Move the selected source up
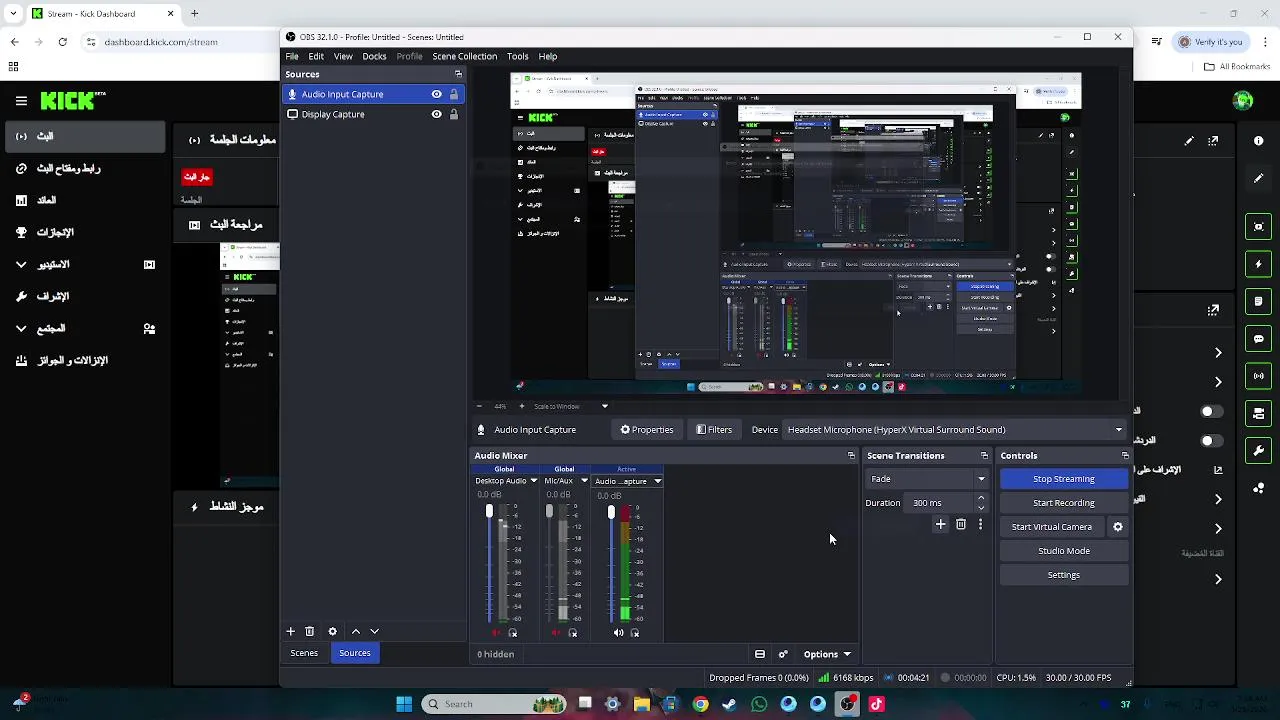Image resolution: width=1280 pixels, height=720 pixels. pos(355,631)
